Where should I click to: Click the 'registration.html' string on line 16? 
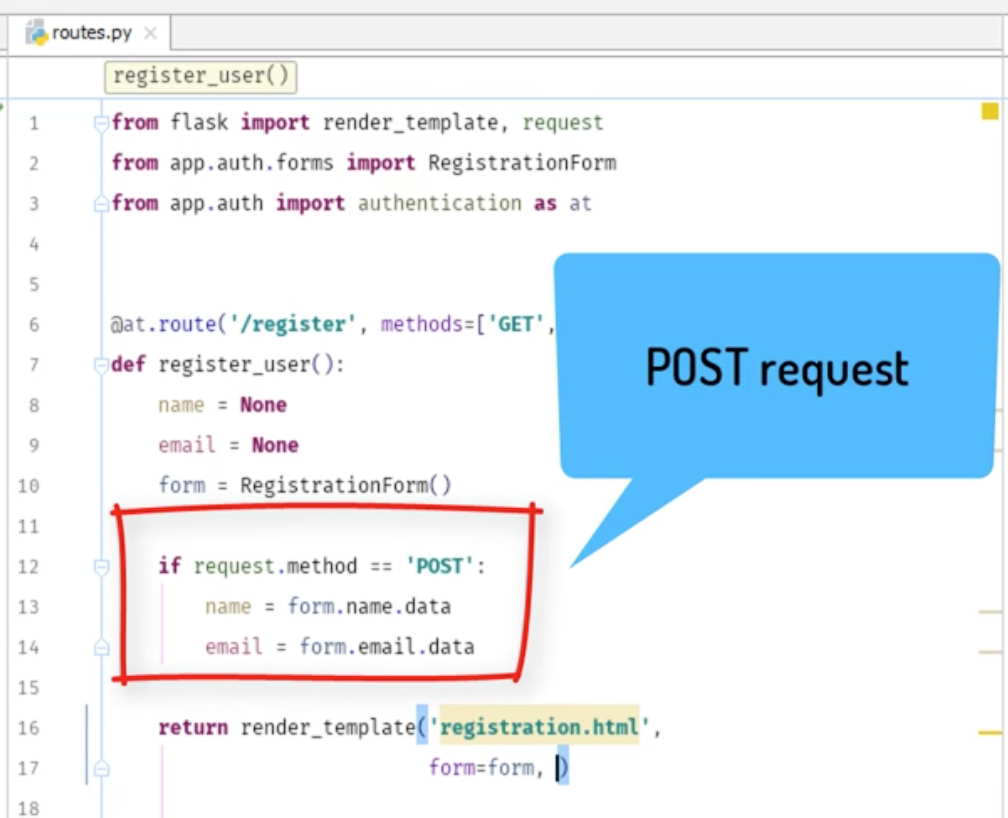click(x=539, y=727)
